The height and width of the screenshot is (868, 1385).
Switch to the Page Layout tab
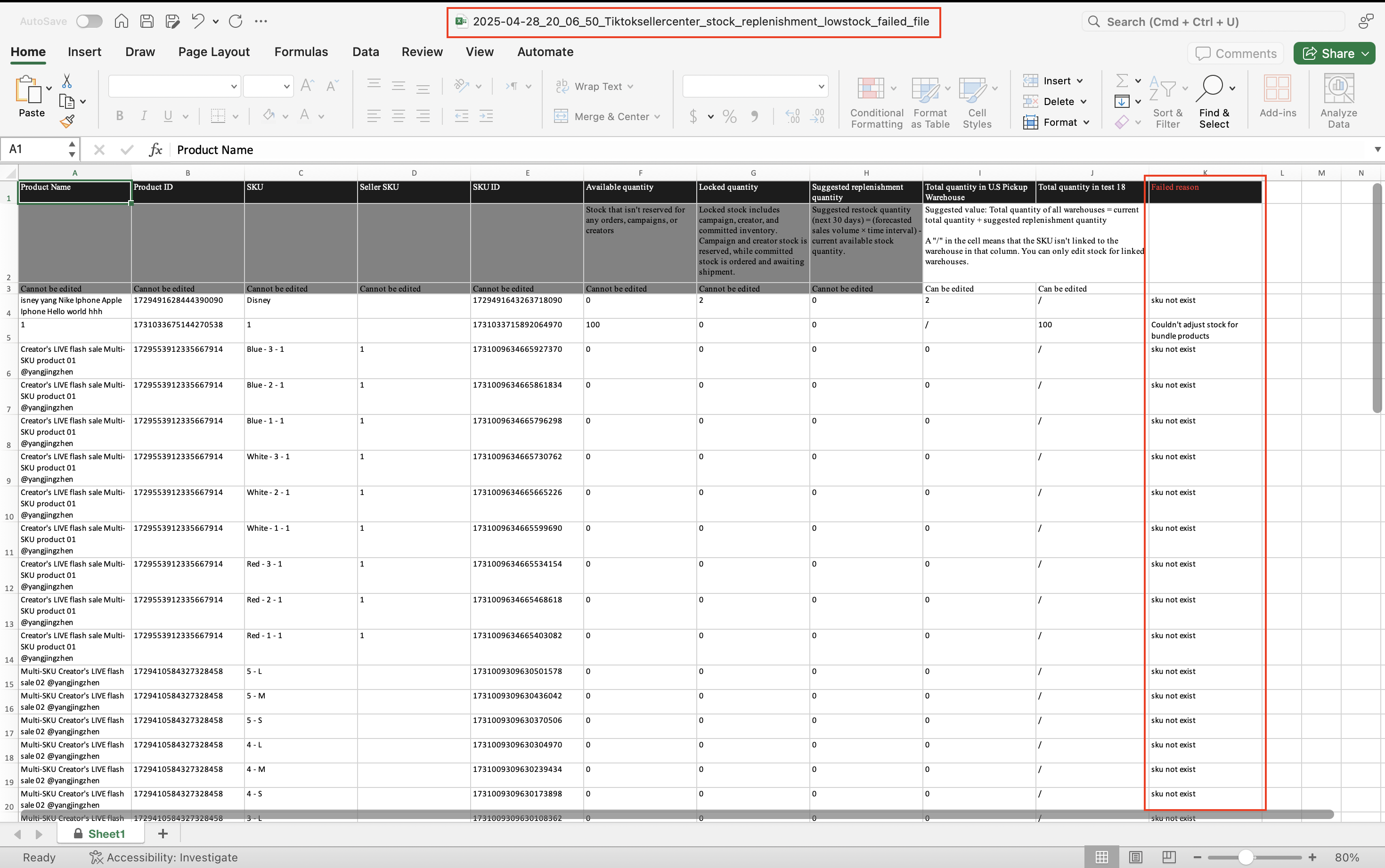pyautogui.click(x=213, y=52)
